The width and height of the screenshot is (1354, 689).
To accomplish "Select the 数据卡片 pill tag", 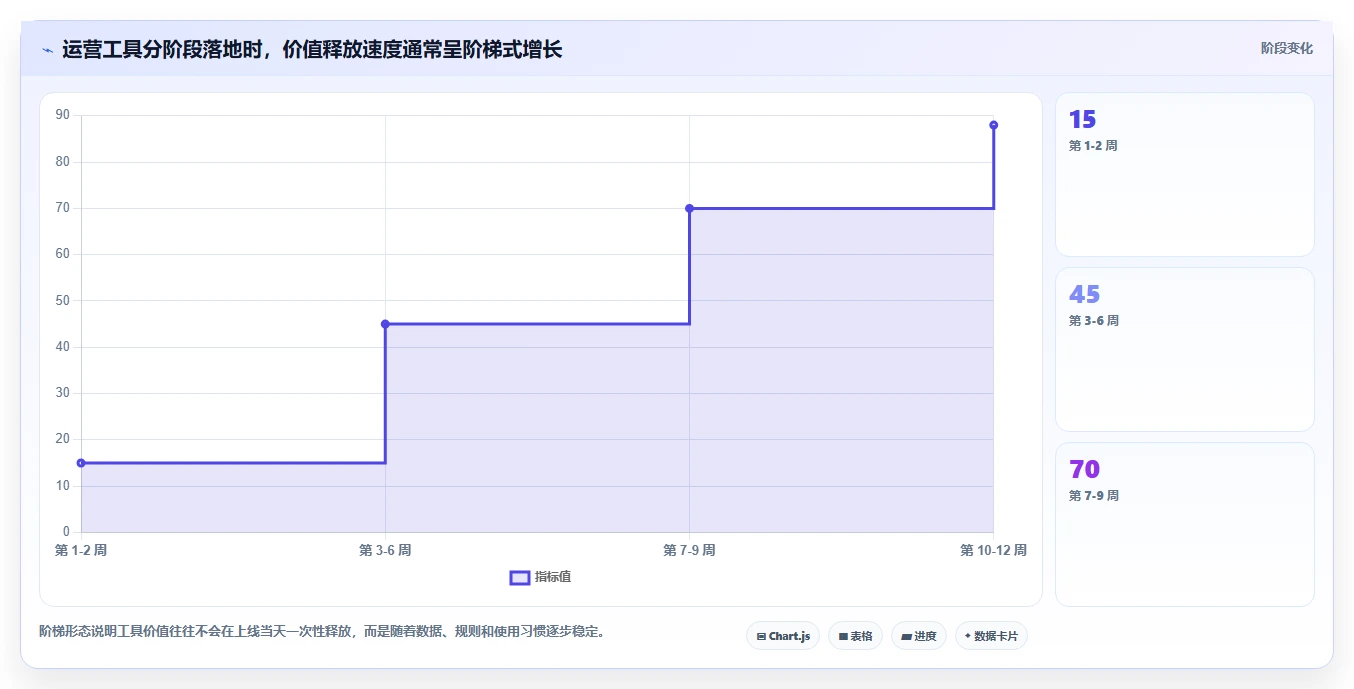I will tap(991, 636).
